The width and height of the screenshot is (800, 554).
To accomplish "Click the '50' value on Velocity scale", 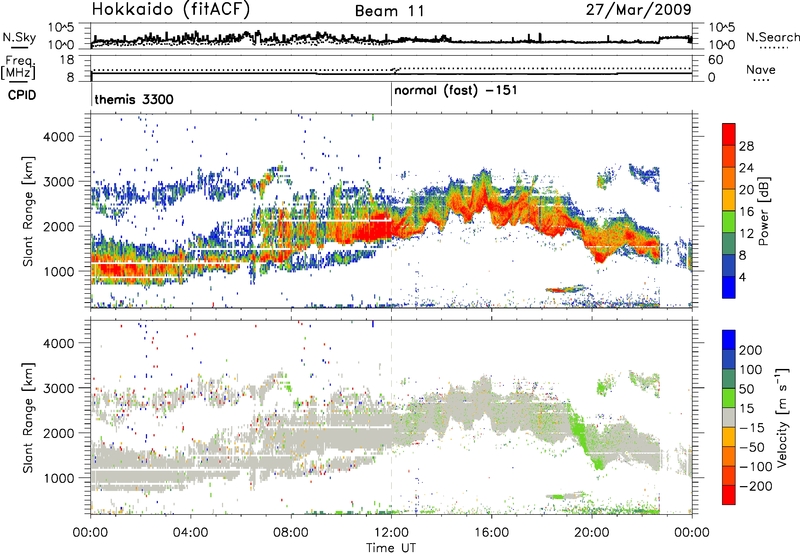I will click(746, 389).
